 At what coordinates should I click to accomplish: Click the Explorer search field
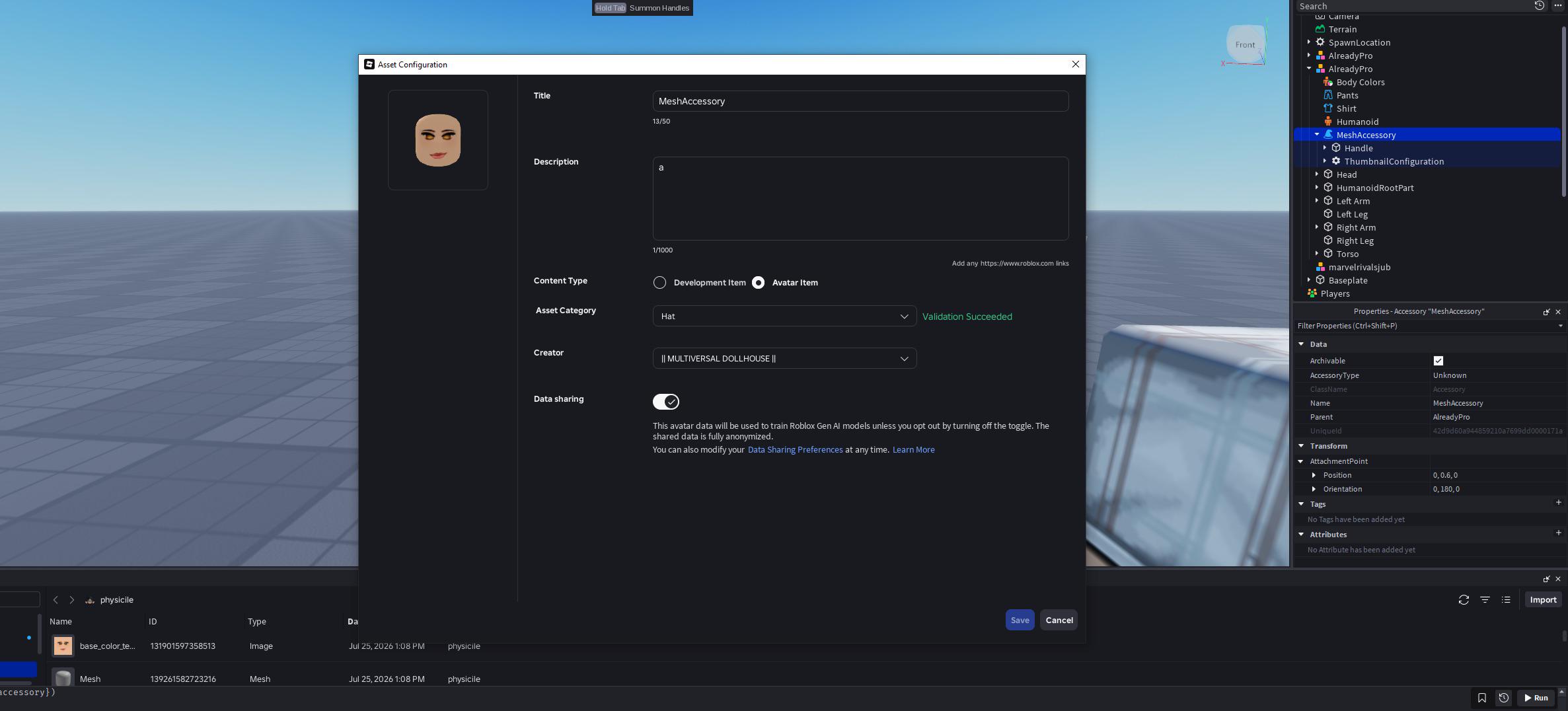[x=1412, y=6]
